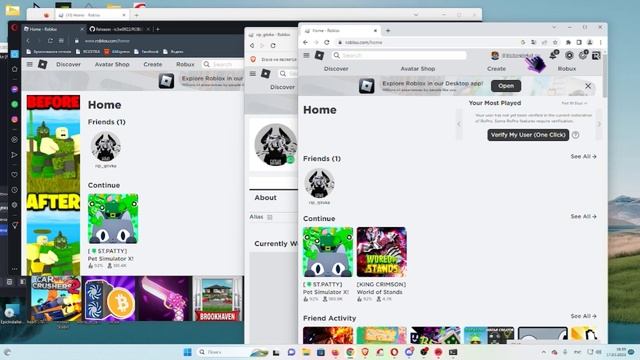Go back in the Opera window
The image size is (640, 360).
coord(28,41)
